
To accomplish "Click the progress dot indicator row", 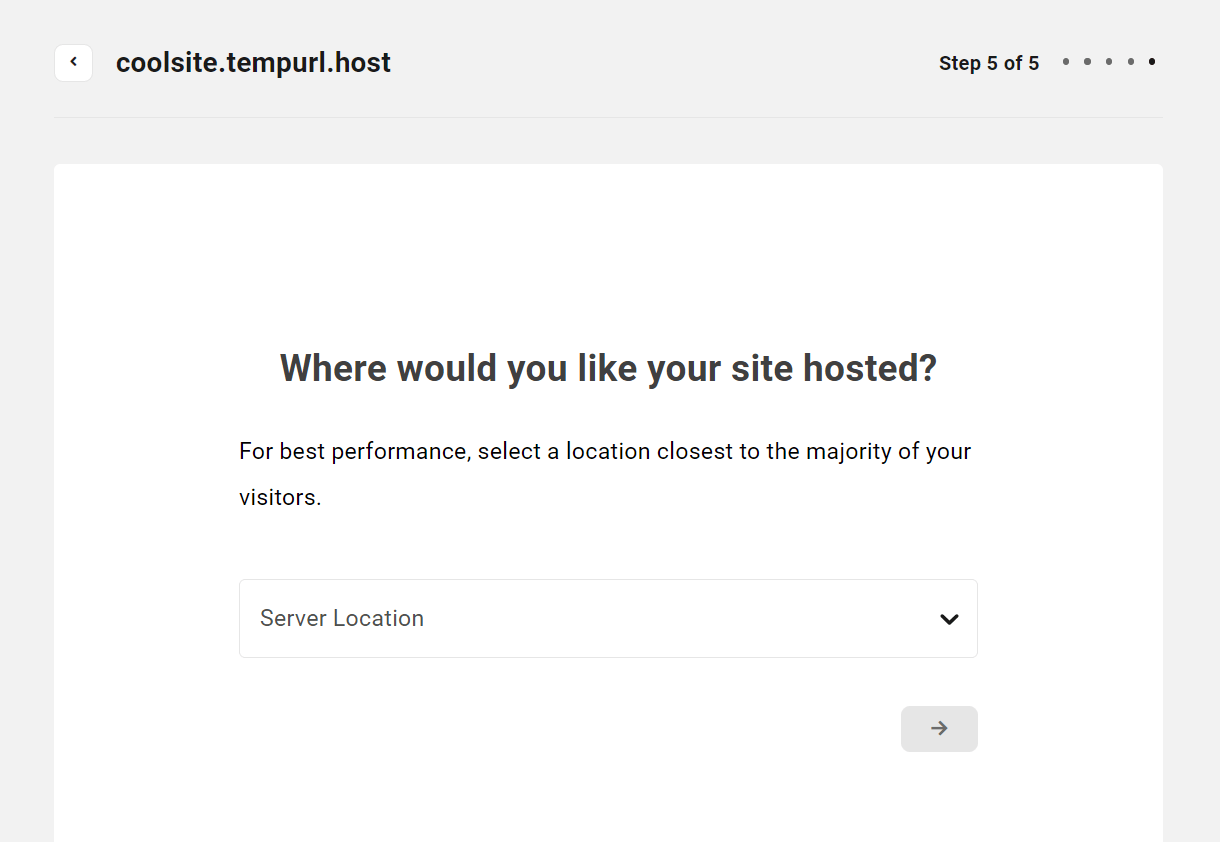I will (x=1108, y=61).
